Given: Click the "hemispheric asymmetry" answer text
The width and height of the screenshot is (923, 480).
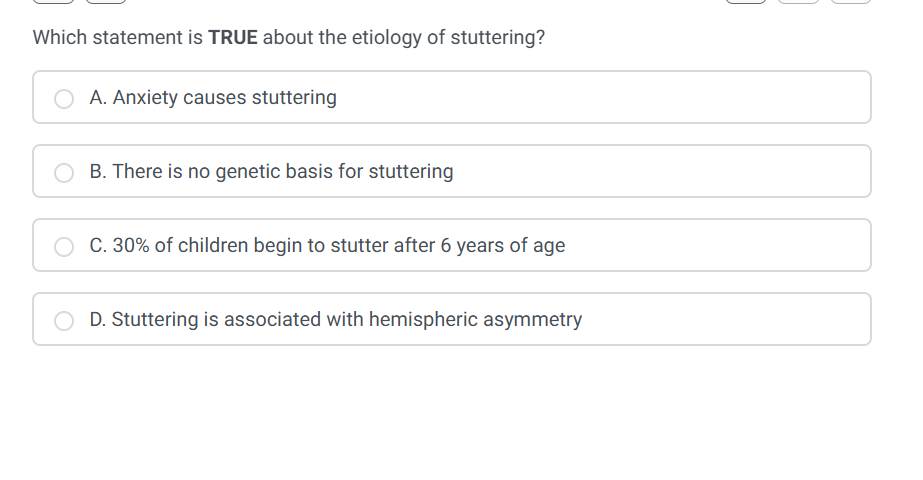Looking at the screenshot, I should tap(475, 320).
